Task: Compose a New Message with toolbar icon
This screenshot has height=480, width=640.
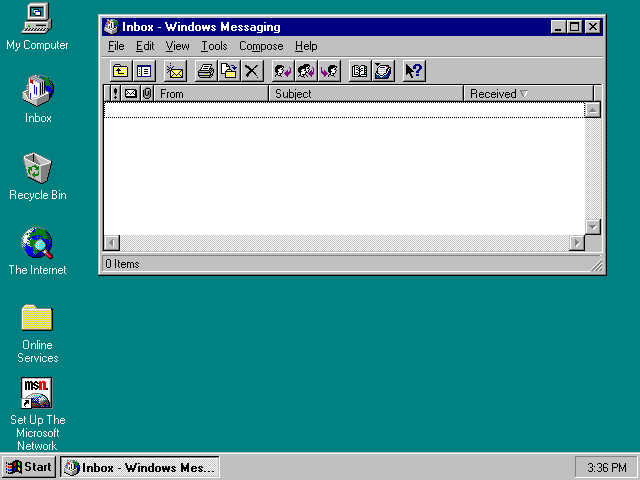Action: click(175, 71)
